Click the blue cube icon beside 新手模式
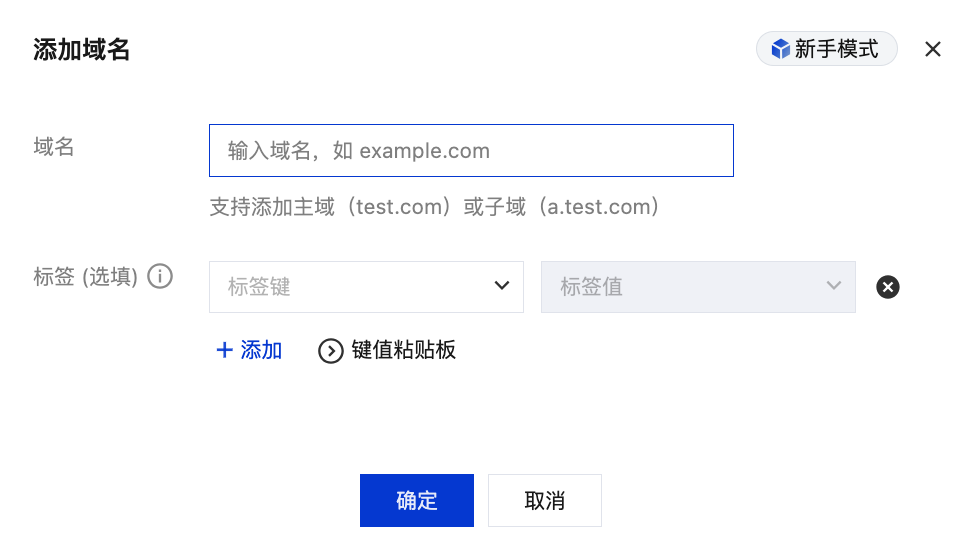 pos(781,49)
